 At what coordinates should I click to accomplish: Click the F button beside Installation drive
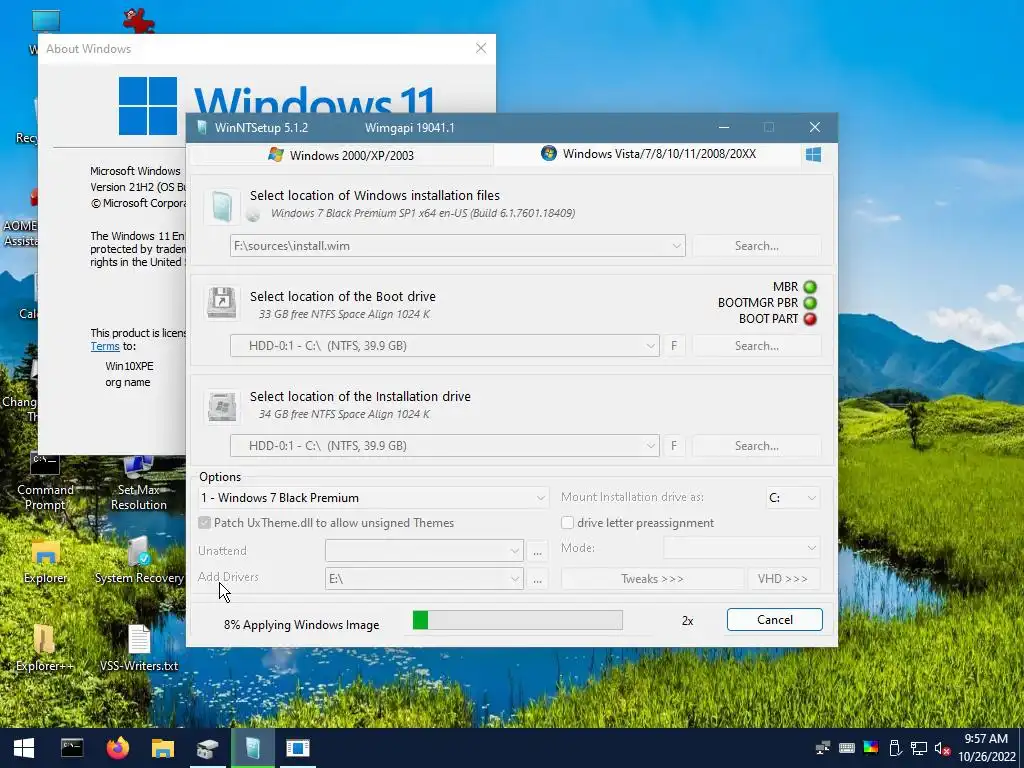(674, 446)
